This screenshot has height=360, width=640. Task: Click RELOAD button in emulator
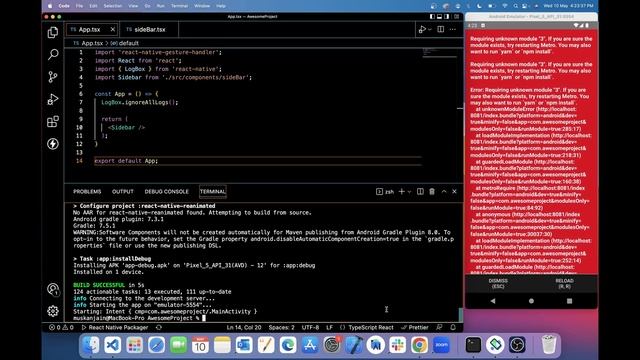(564, 283)
